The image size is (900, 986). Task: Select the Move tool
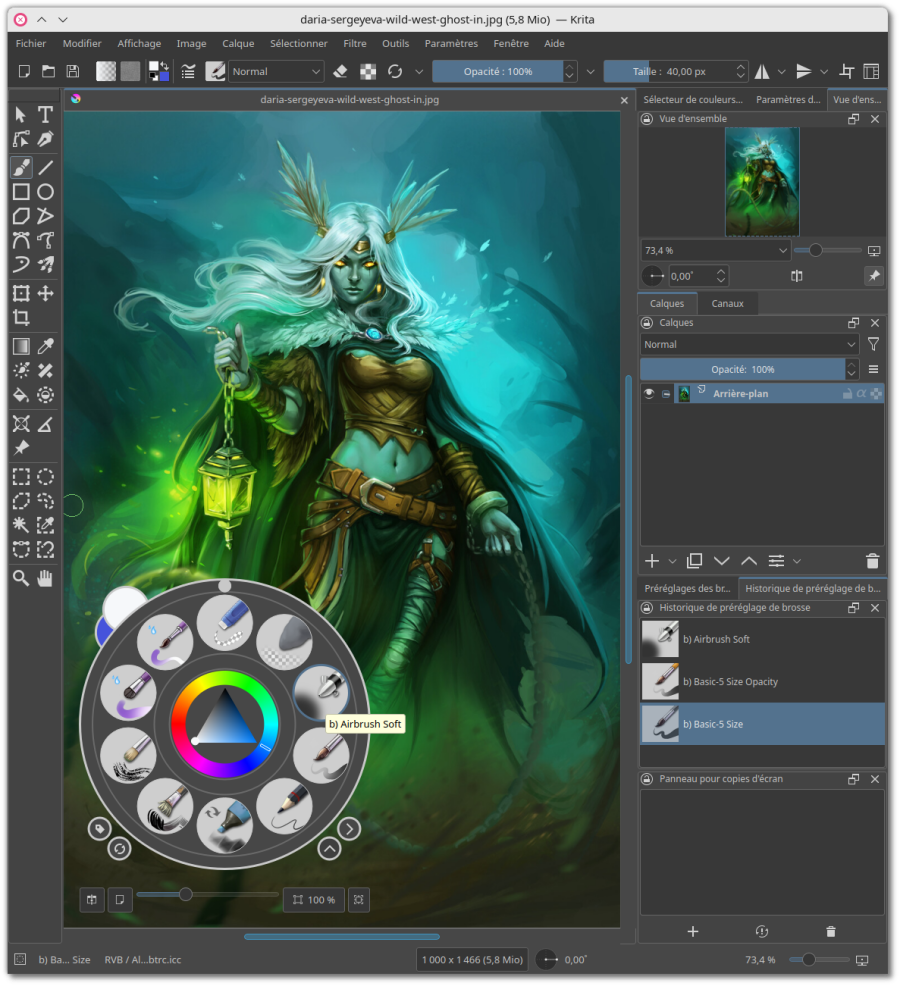[45, 293]
